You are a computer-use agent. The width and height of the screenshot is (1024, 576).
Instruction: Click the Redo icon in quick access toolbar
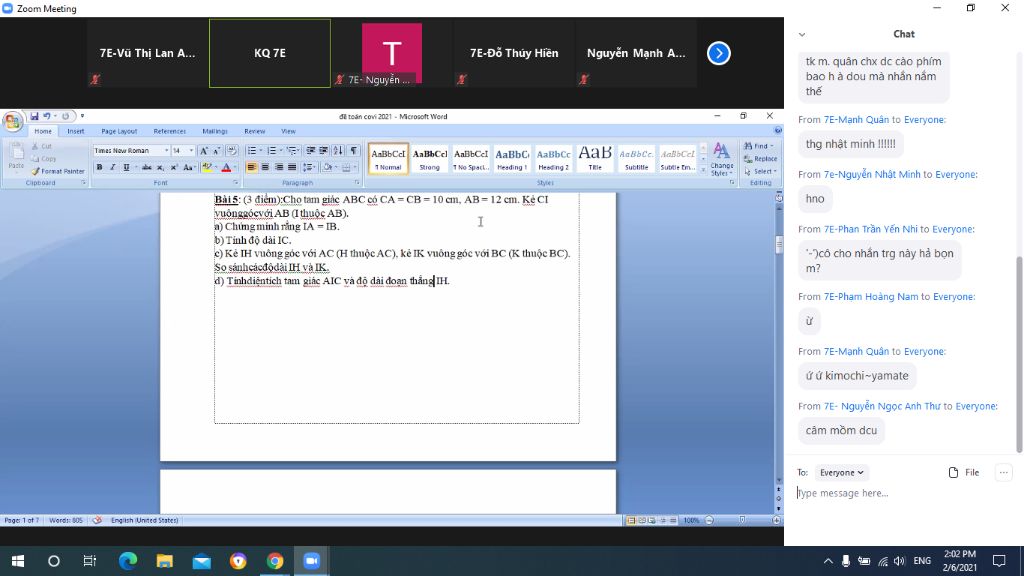tap(65, 116)
